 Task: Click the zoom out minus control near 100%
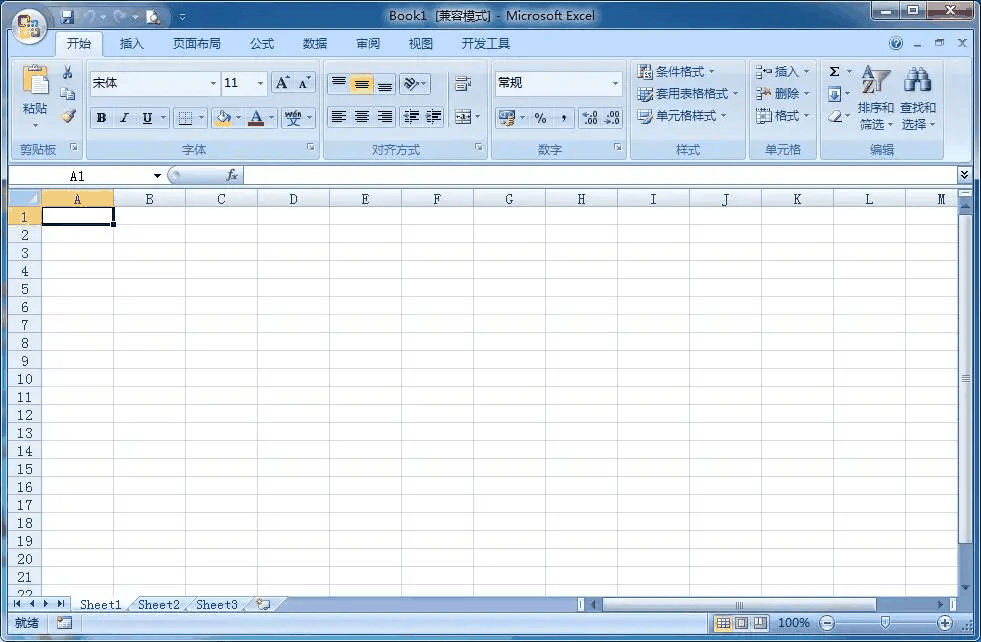pos(828,622)
